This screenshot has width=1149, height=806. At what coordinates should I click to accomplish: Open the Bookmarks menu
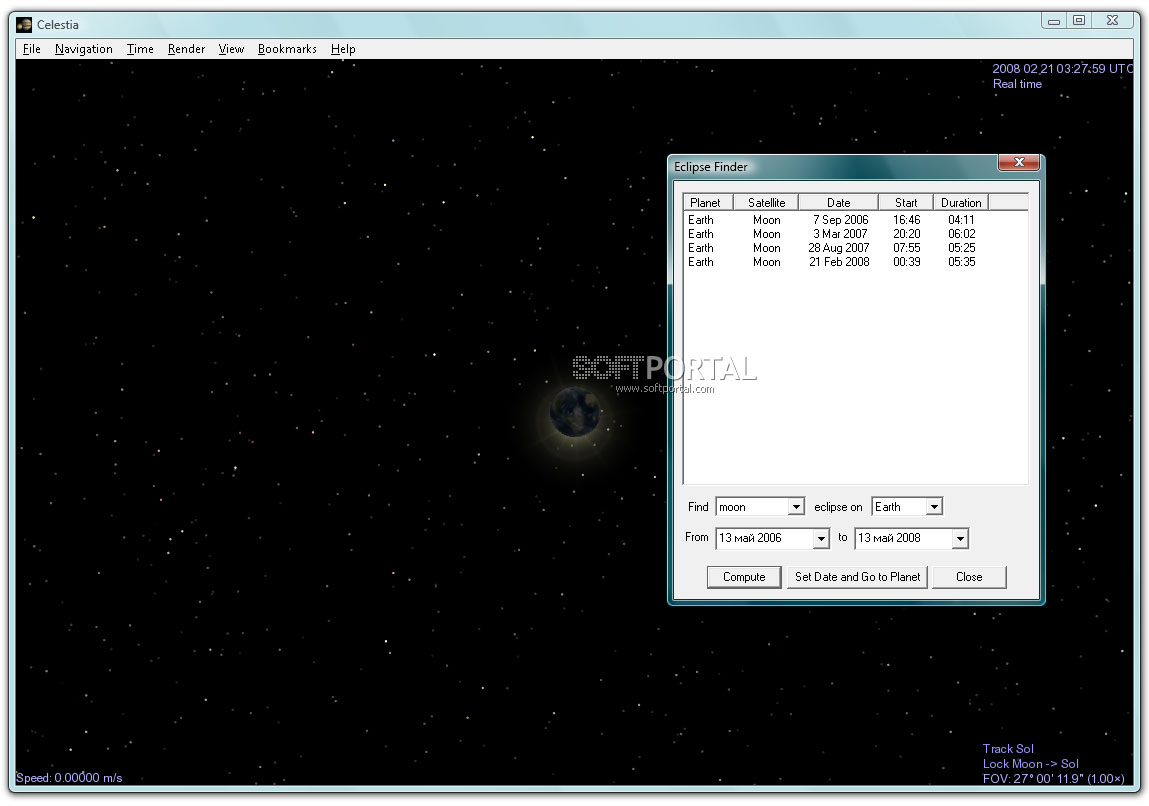pos(287,49)
